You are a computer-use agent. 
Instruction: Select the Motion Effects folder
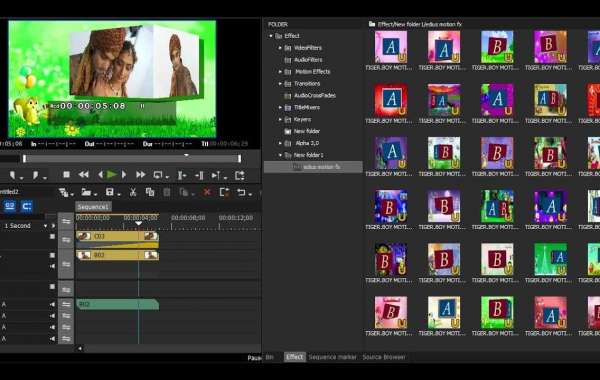coord(312,72)
